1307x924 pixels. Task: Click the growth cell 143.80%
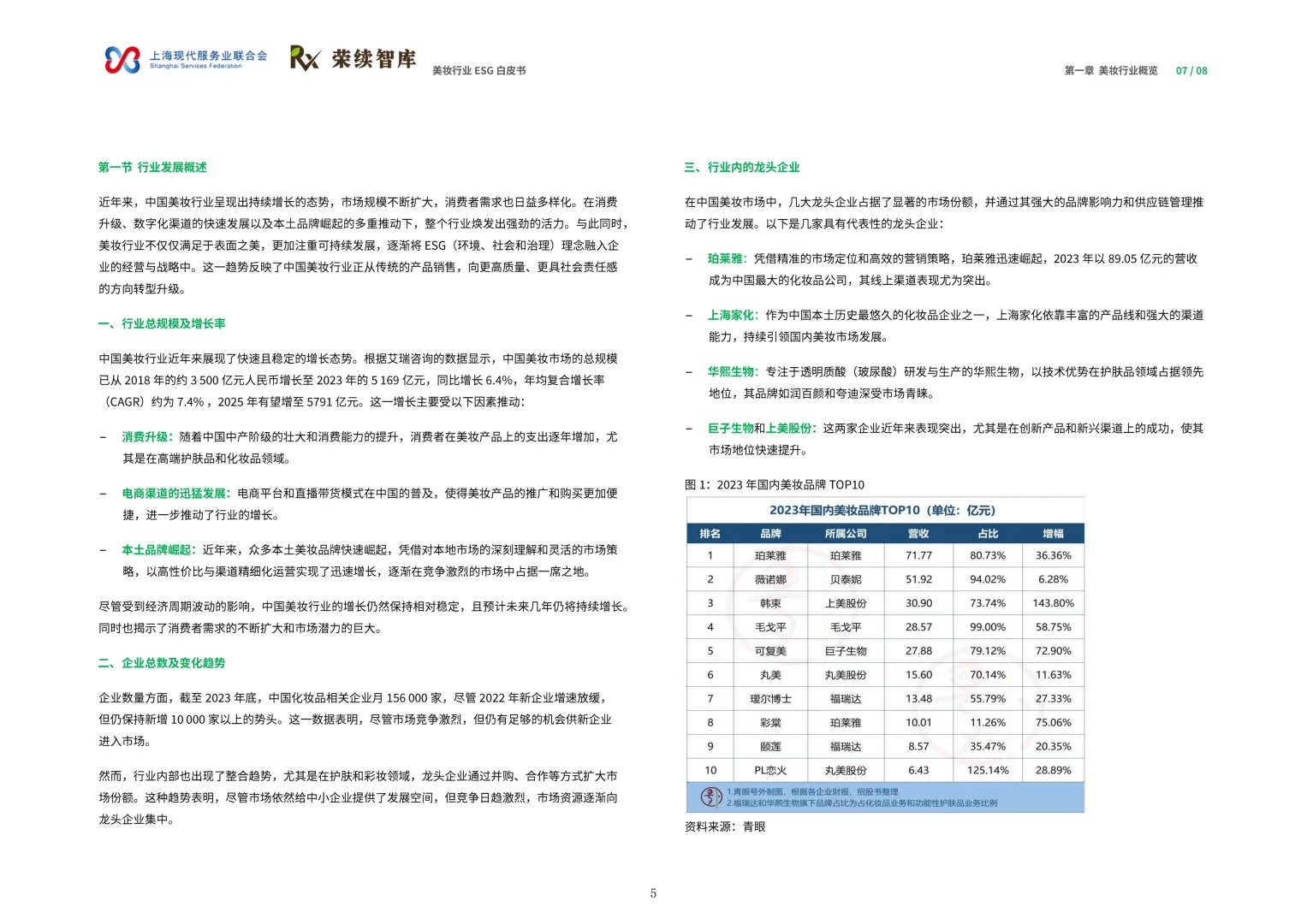point(1053,604)
